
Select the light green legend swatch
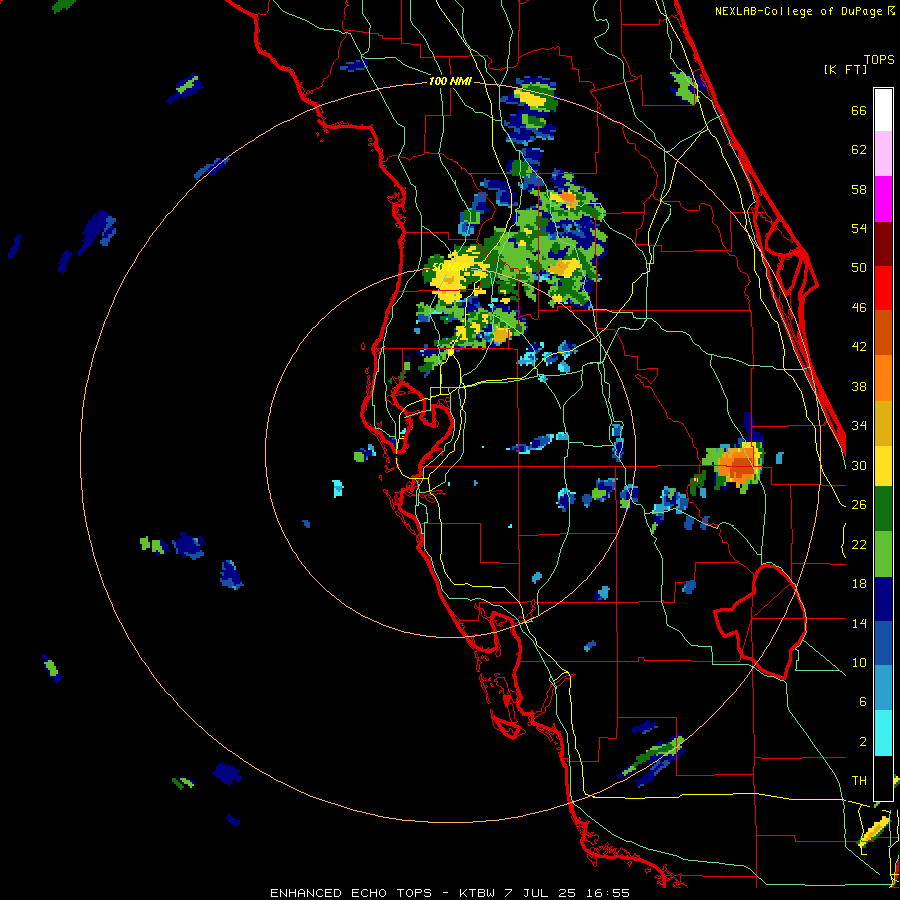click(883, 554)
